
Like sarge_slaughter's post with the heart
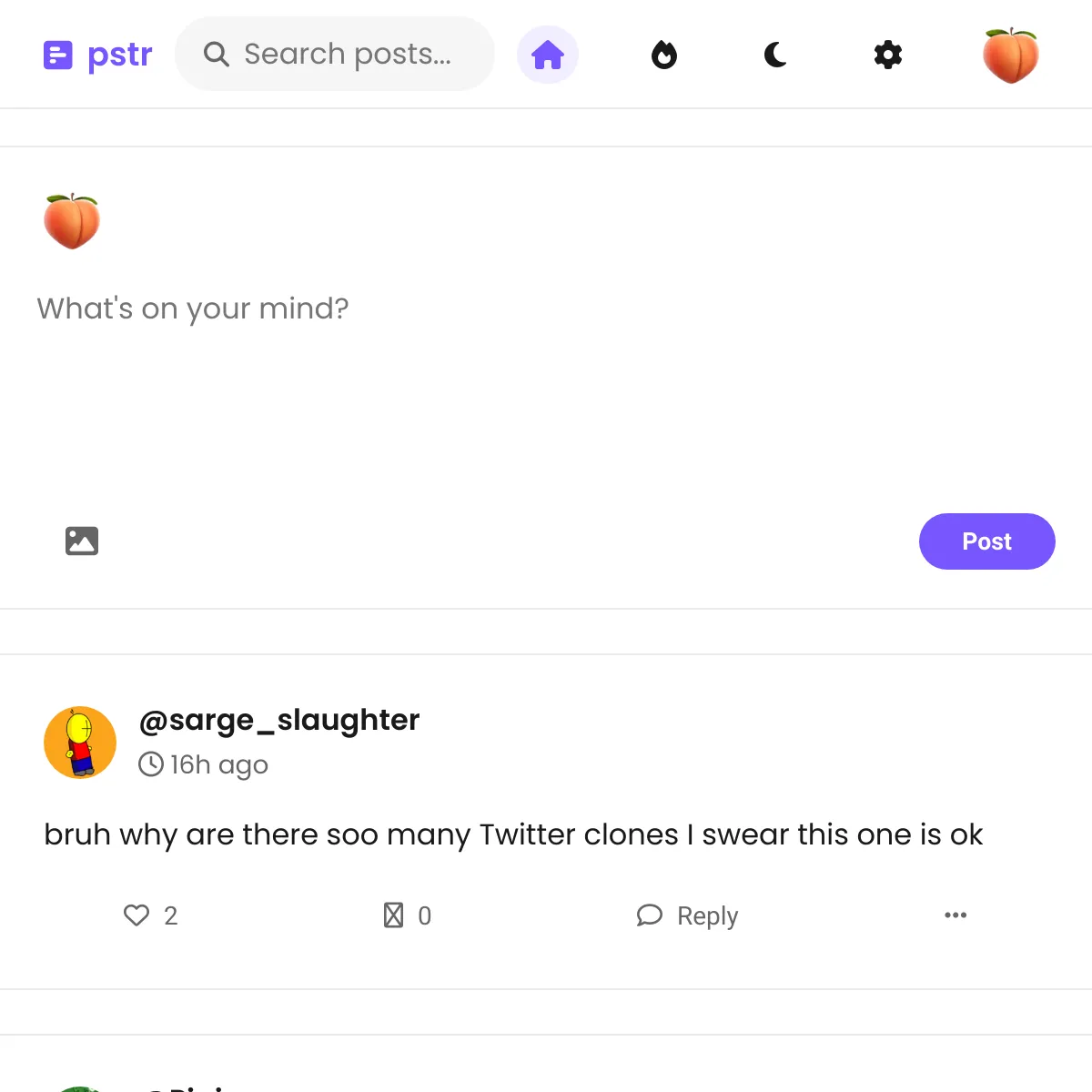pos(136,915)
